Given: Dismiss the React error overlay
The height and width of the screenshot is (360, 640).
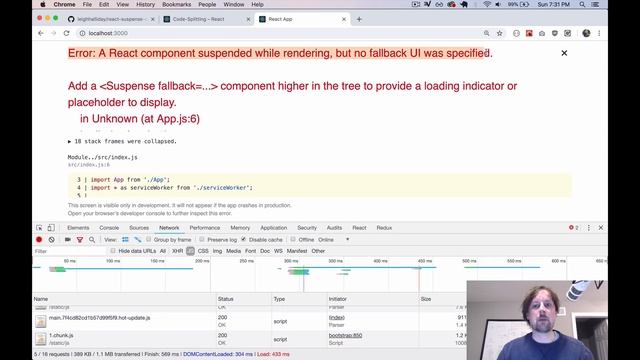Looking at the screenshot, I should coord(564,53).
